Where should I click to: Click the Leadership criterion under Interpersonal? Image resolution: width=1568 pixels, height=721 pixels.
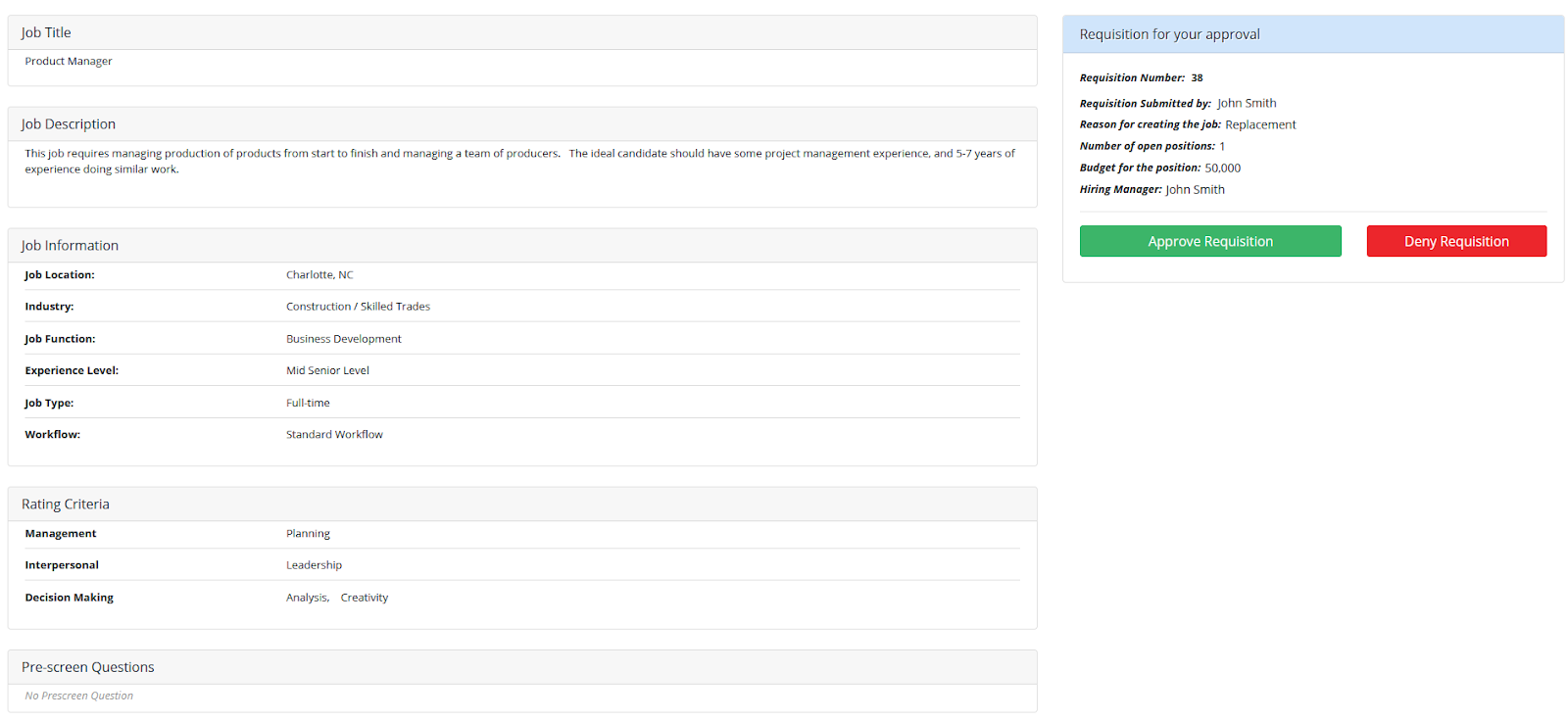(x=314, y=565)
